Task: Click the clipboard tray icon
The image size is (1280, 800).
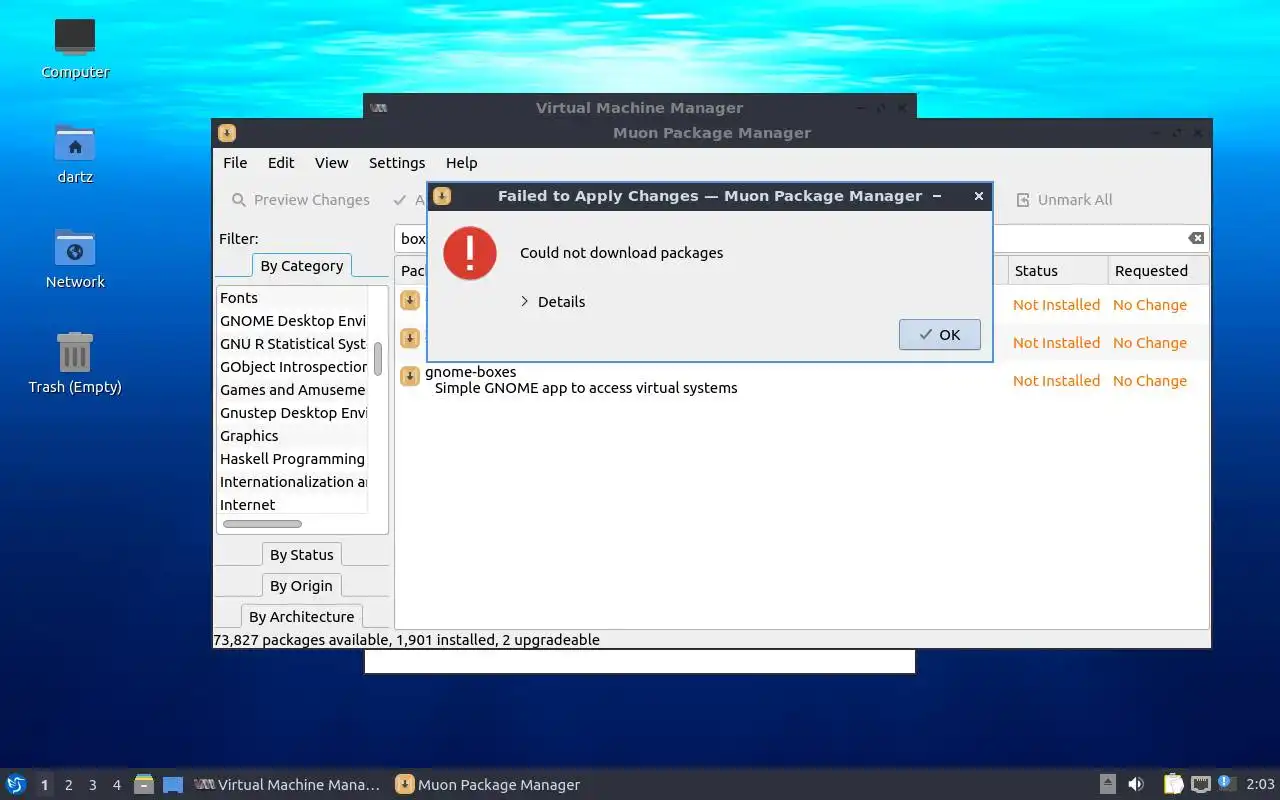Action: [1173, 784]
